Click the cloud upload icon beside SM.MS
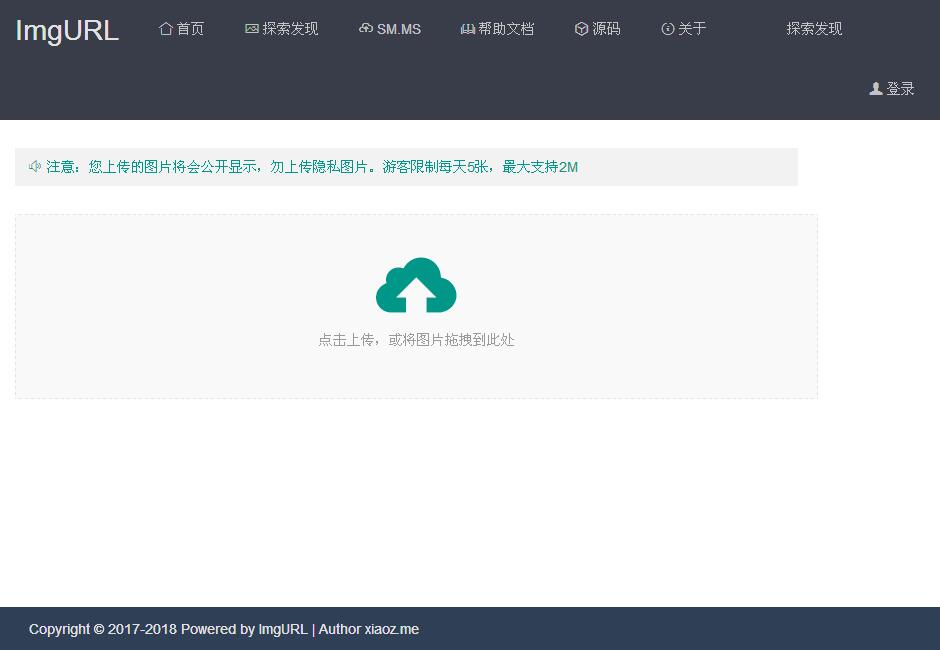 (366, 28)
